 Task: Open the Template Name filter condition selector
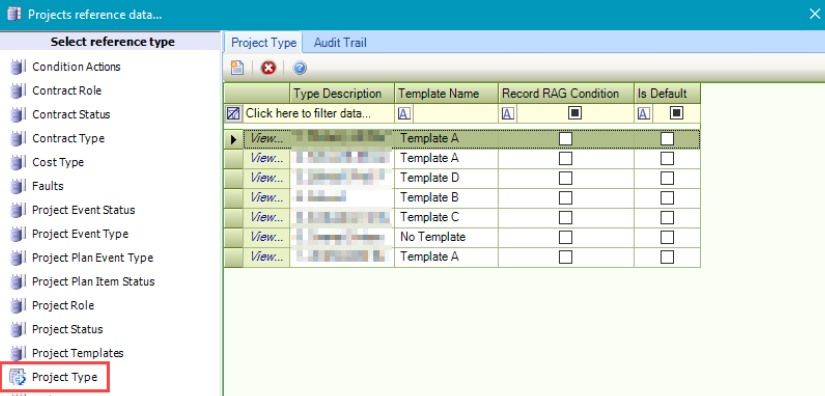[404, 113]
